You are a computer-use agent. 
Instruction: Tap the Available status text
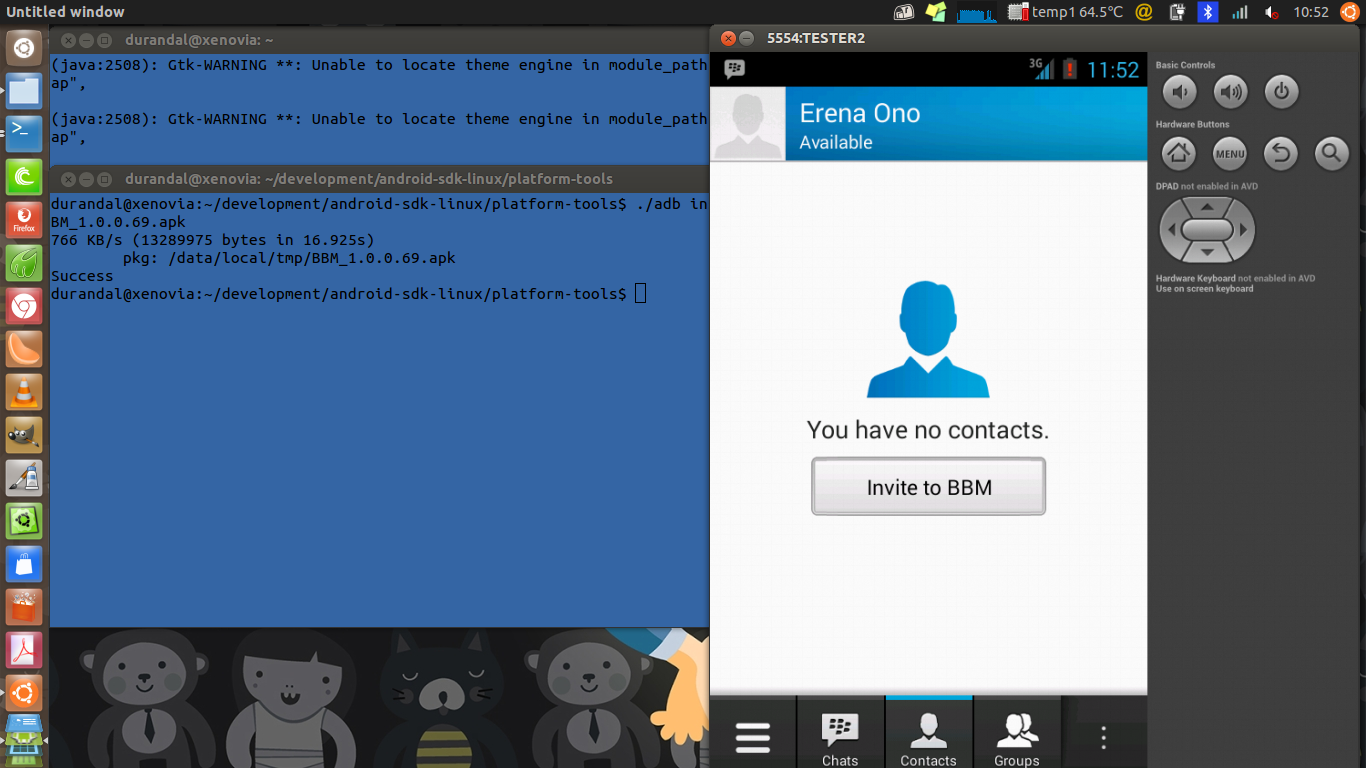(836, 142)
